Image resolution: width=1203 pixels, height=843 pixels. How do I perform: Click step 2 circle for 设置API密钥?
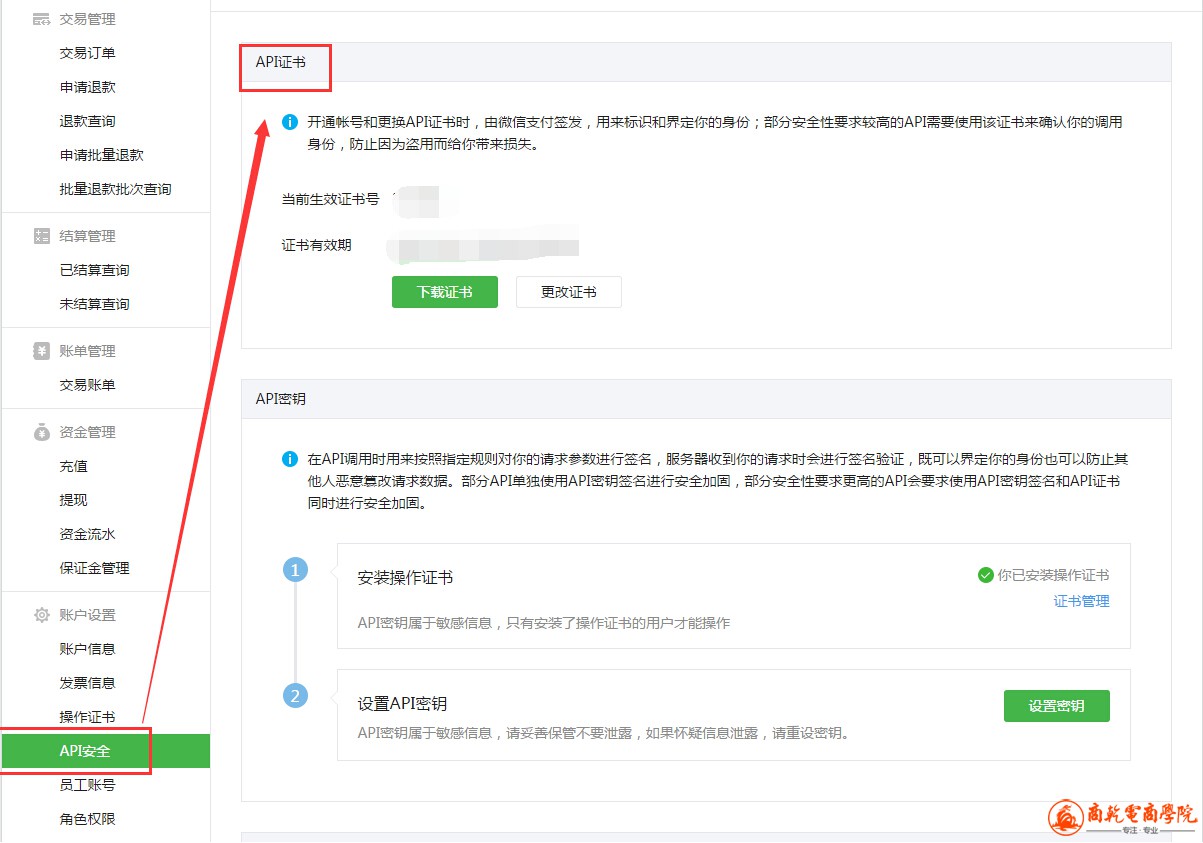click(x=295, y=695)
